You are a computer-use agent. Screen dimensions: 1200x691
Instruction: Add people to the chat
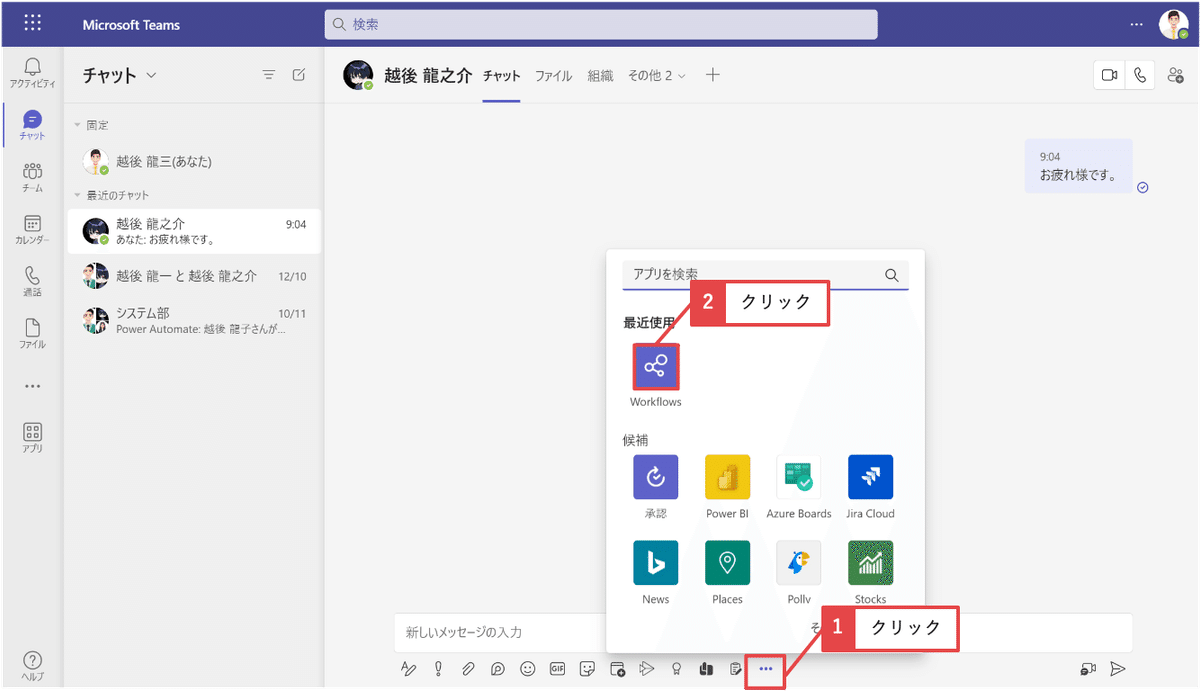[x=1175, y=75]
